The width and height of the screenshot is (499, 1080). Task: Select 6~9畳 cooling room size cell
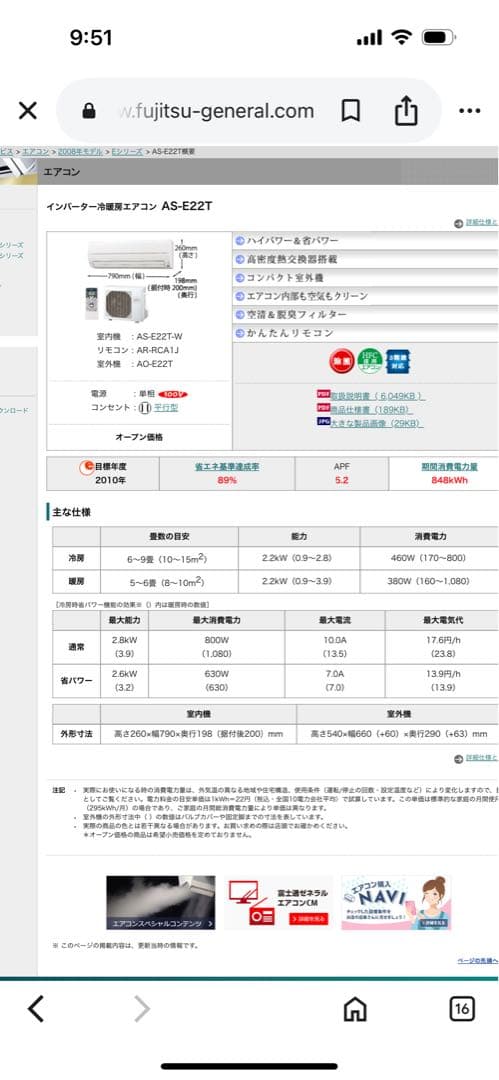click(x=170, y=557)
